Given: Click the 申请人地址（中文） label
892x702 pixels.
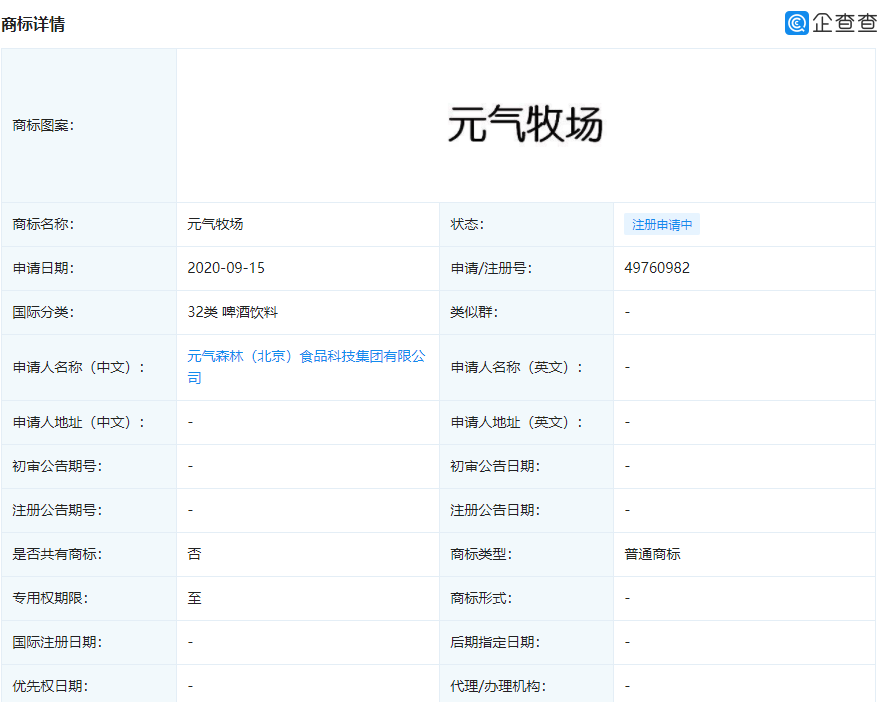Looking at the screenshot, I should tap(79, 422).
